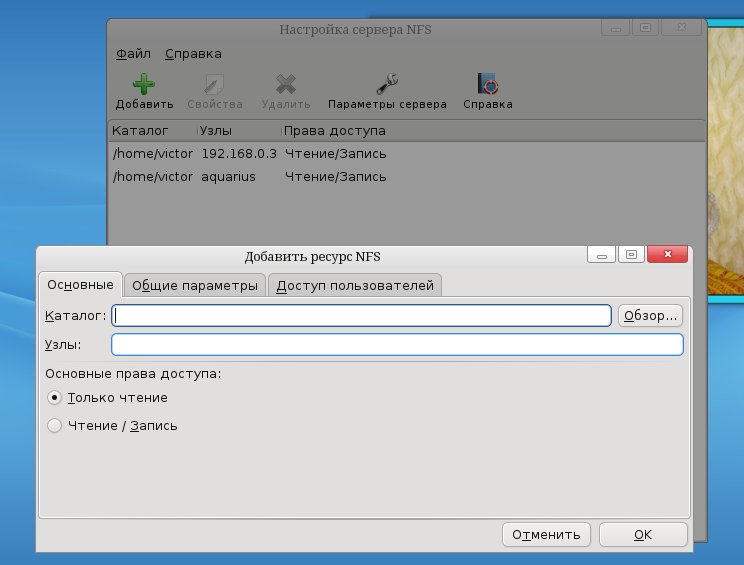Select the Чтение / Запись radio button
The image size is (744, 565).
[55, 426]
